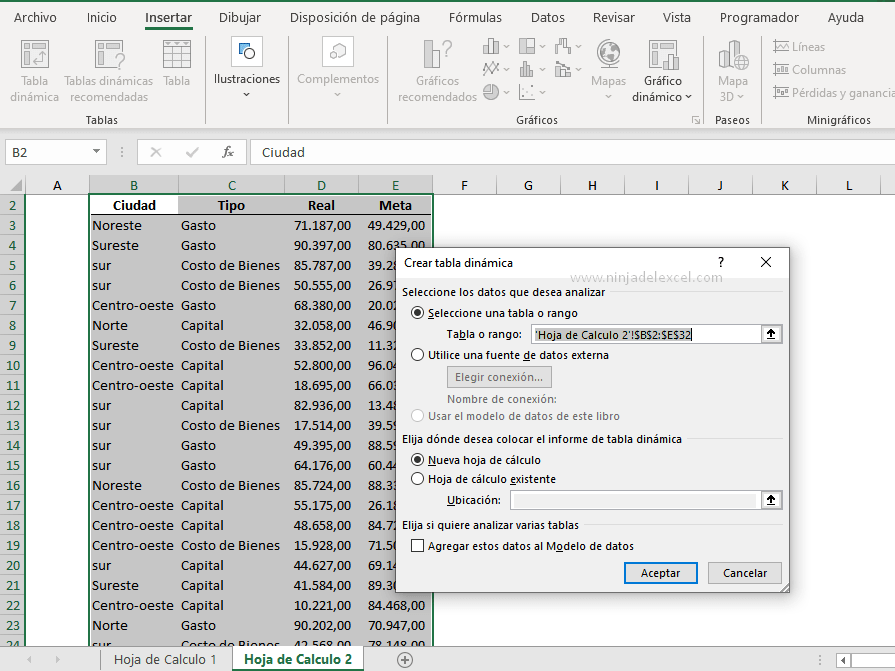Click the Mapa 3D icon
Image resolution: width=895 pixels, height=671 pixels.
[x=733, y=56]
